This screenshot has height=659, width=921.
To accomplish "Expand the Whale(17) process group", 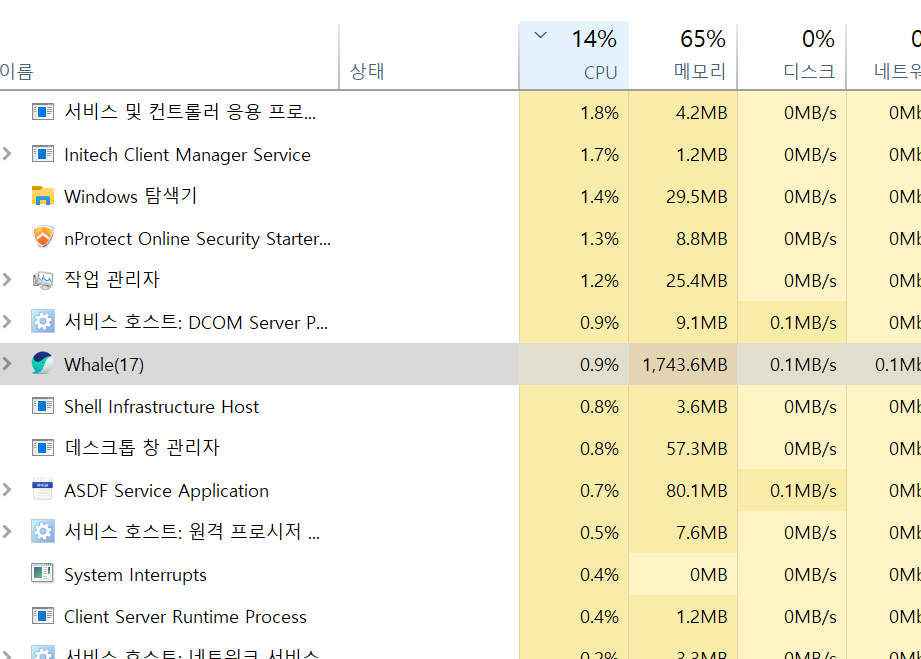I will 7,364.
